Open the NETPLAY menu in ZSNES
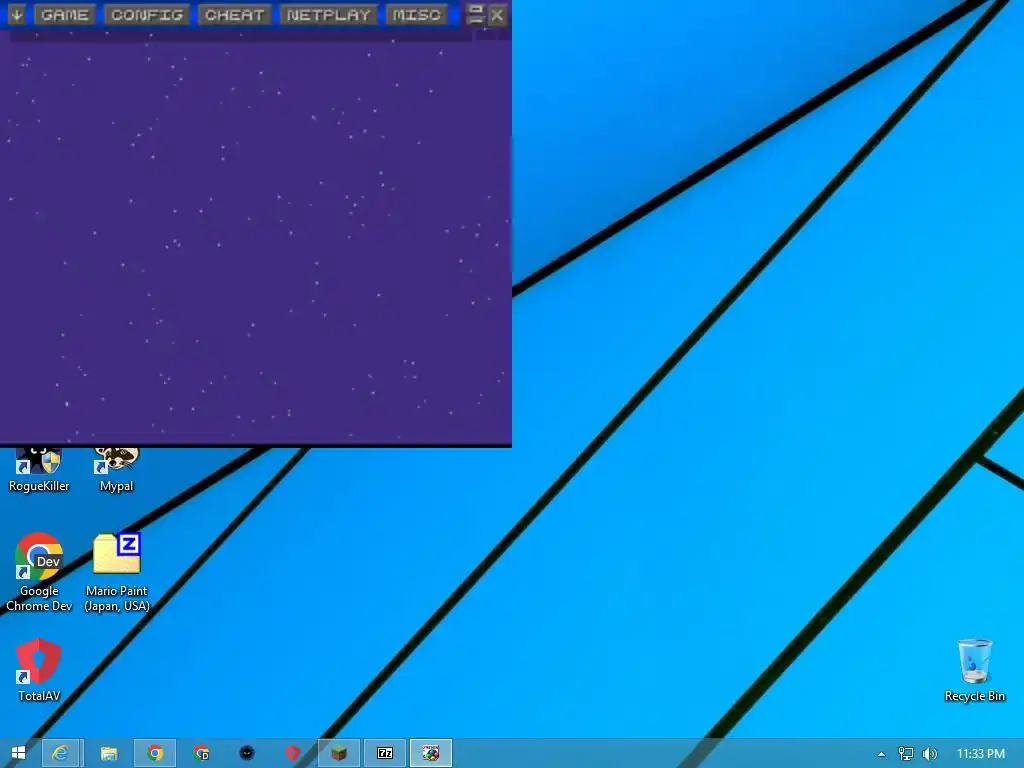Screen dimensions: 1024x768 [328, 15]
